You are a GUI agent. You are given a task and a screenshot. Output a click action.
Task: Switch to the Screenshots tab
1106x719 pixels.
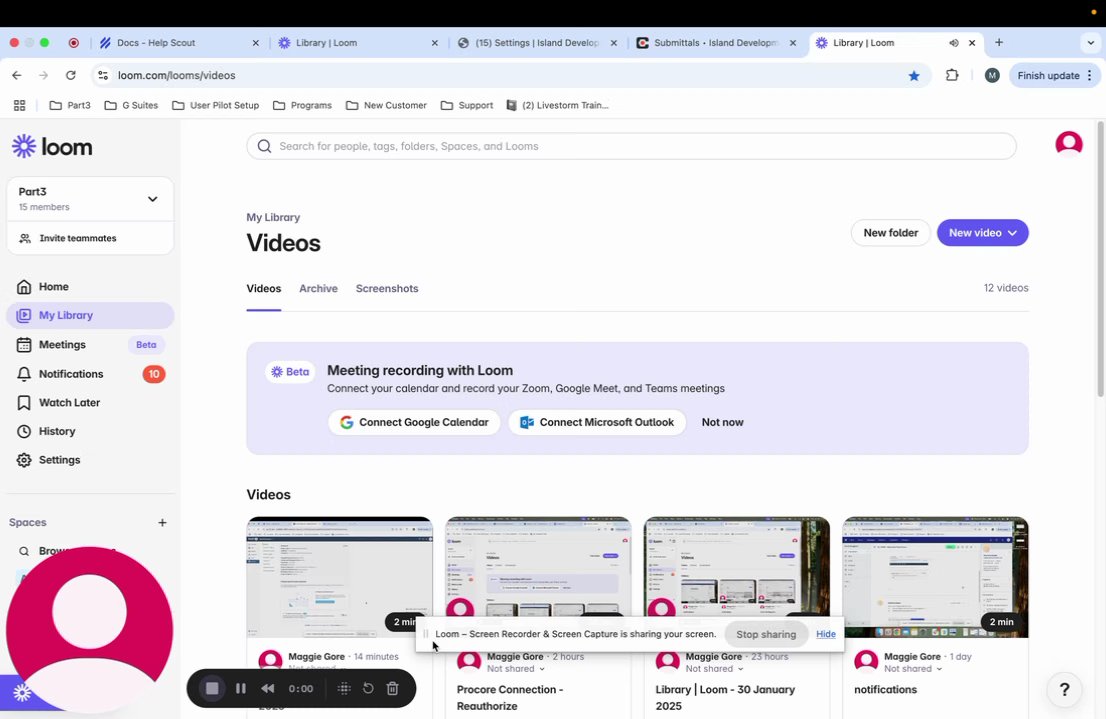[387, 289]
